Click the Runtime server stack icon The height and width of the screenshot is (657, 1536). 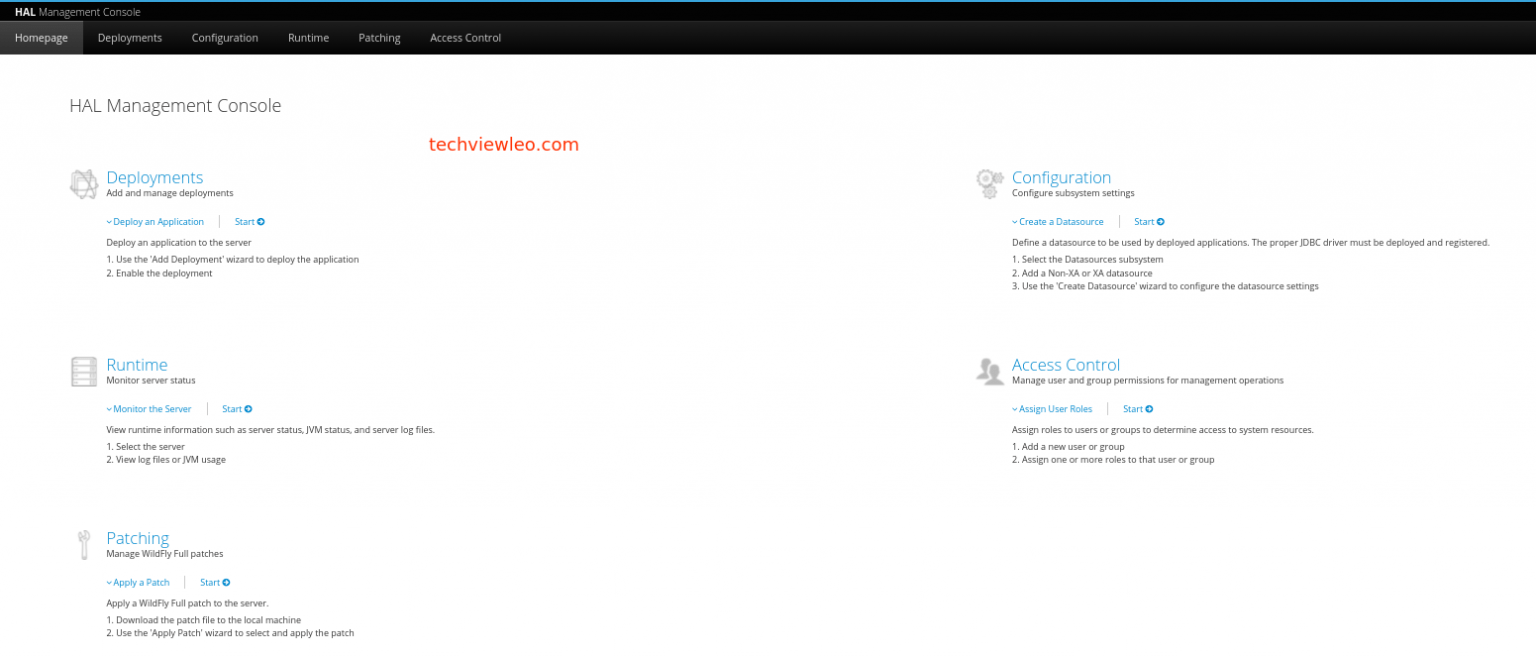(84, 371)
